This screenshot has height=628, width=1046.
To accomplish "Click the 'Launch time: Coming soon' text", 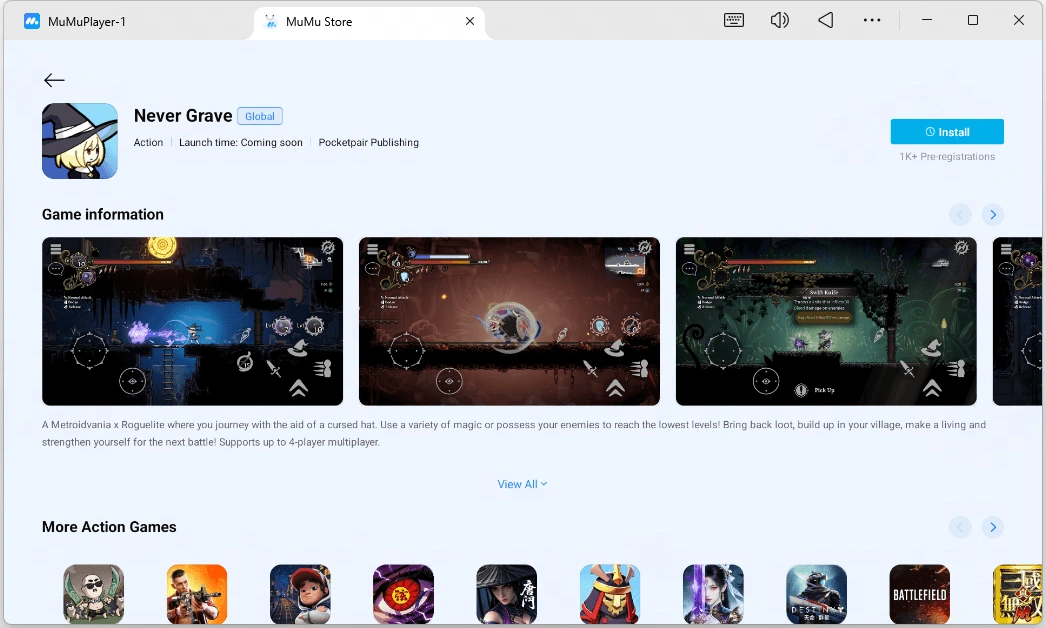I will (x=240, y=142).
